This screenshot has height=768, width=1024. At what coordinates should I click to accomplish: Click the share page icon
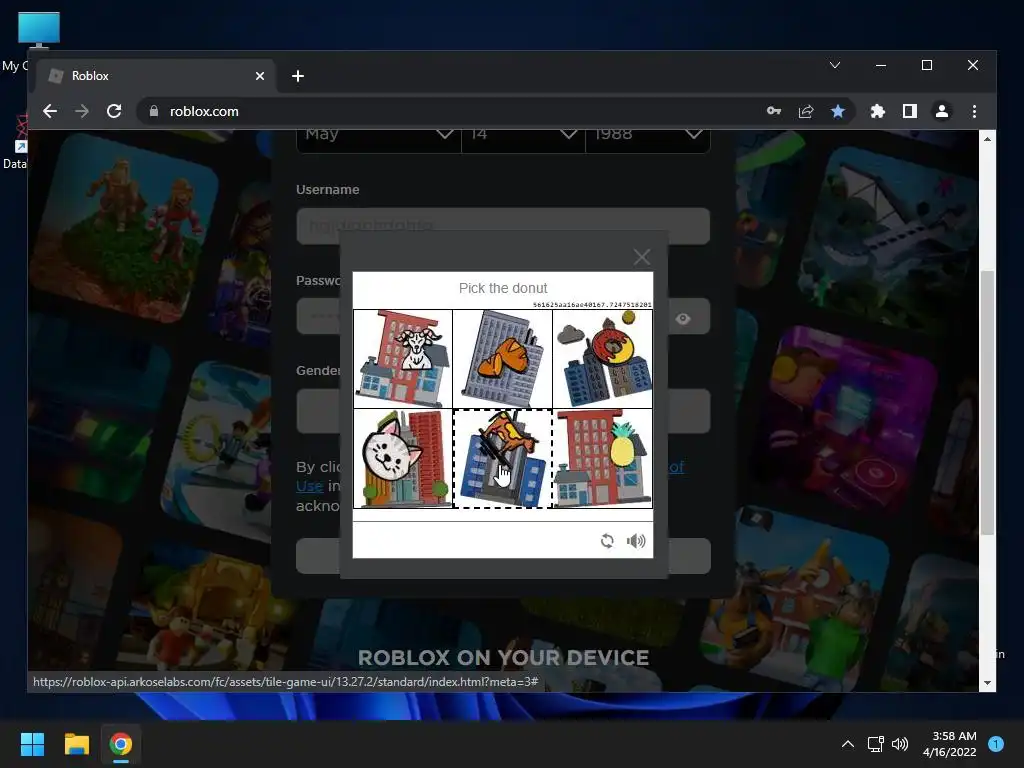806,111
